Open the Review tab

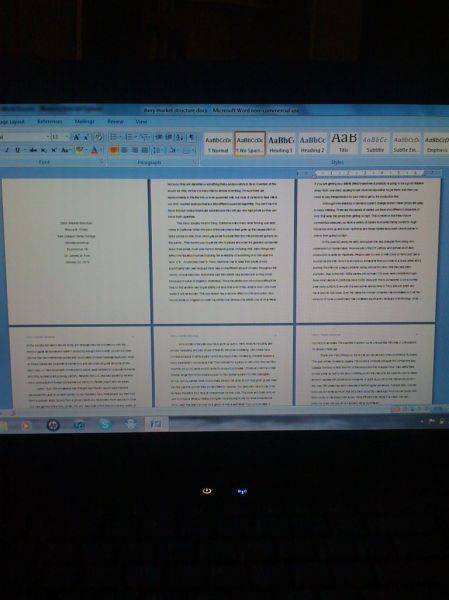(x=115, y=122)
